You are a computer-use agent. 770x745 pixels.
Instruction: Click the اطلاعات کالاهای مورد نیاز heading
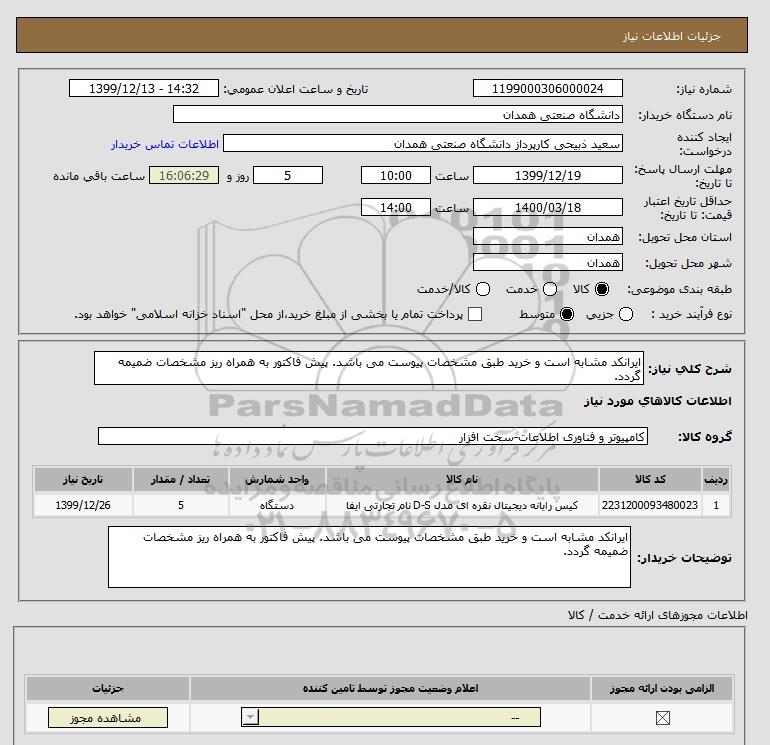(x=658, y=401)
